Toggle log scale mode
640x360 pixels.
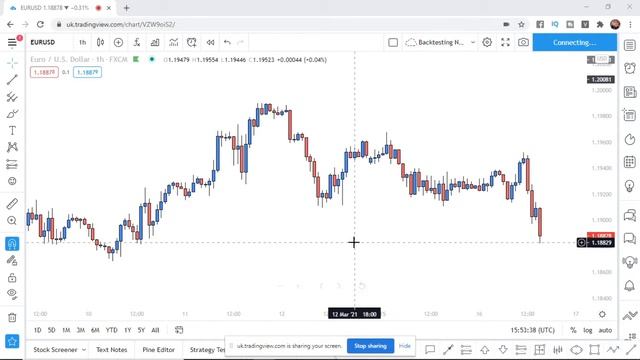tap(588, 330)
